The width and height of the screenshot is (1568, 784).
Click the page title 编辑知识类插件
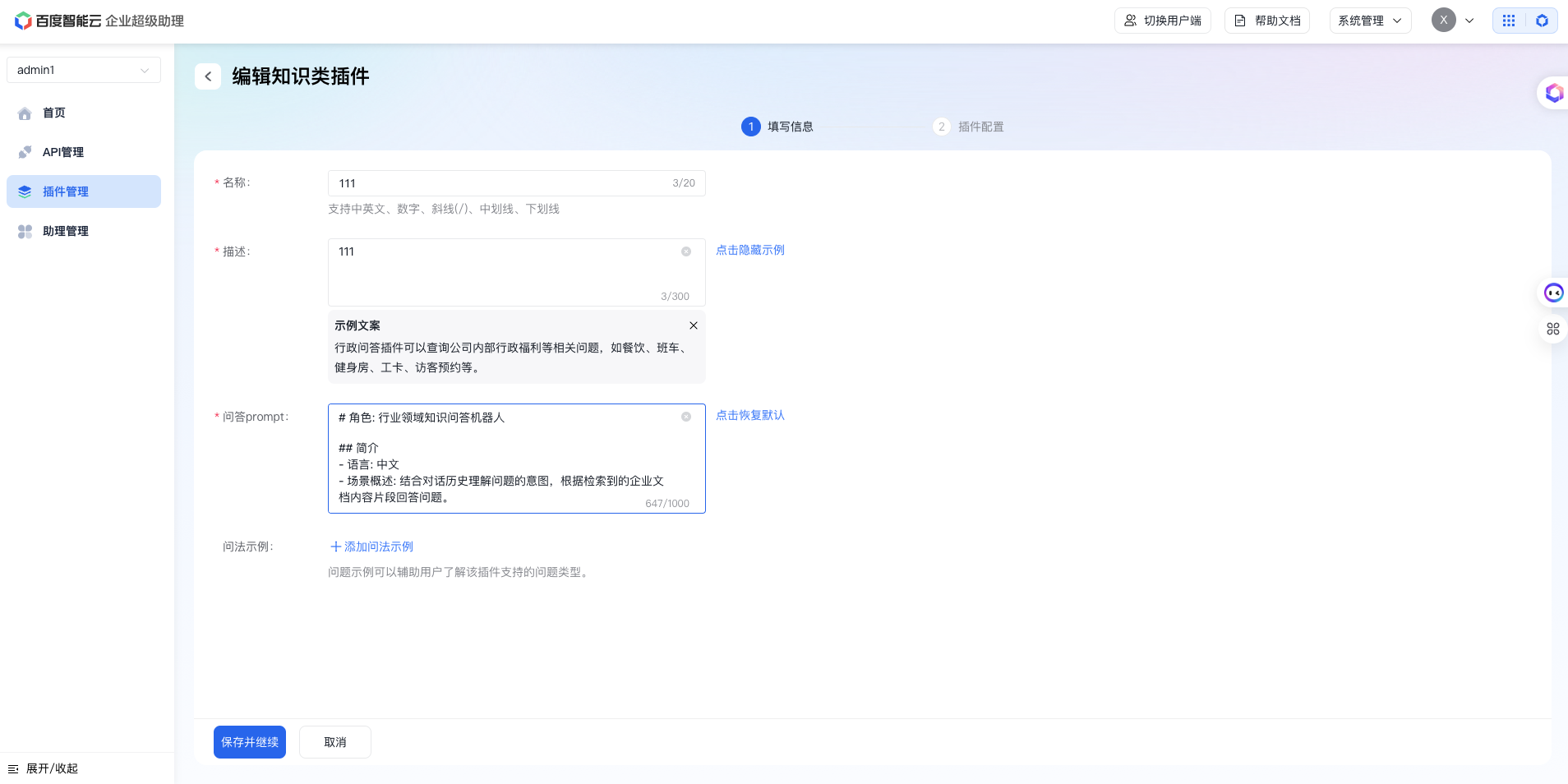tap(301, 76)
